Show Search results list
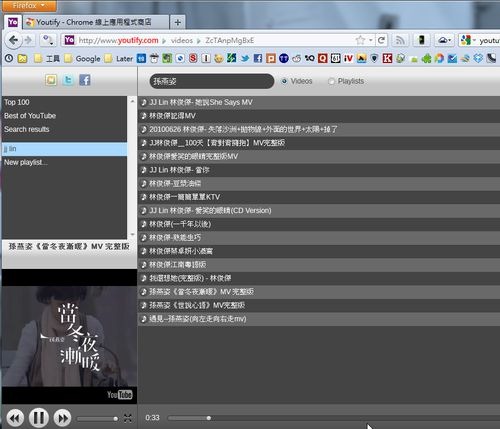Screen dimensions: 500x429 click(x=64, y=129)
